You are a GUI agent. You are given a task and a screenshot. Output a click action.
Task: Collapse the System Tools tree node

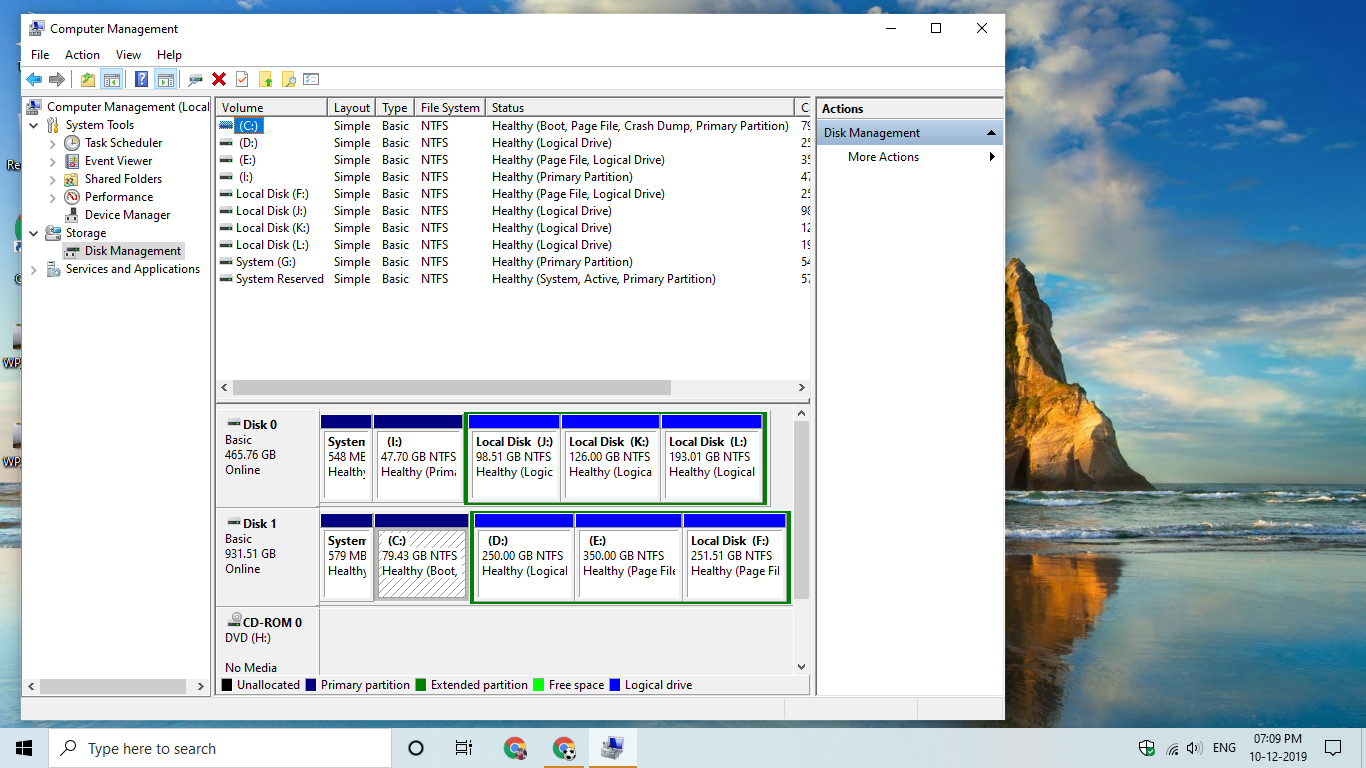click(x=34, y=125)
